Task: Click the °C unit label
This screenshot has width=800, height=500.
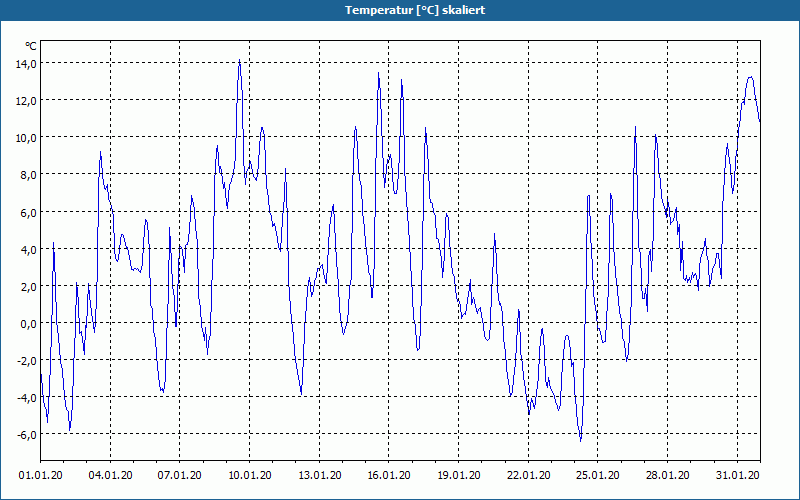Action: (31, 46)
